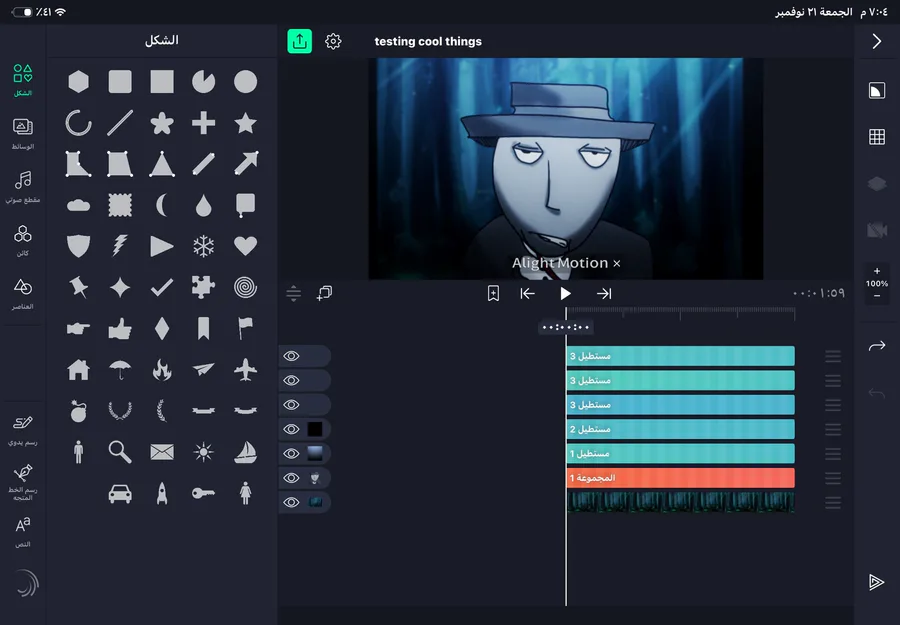Hide the third مستطيل 3 layer
900x625 pixels.
click(292, 405)
